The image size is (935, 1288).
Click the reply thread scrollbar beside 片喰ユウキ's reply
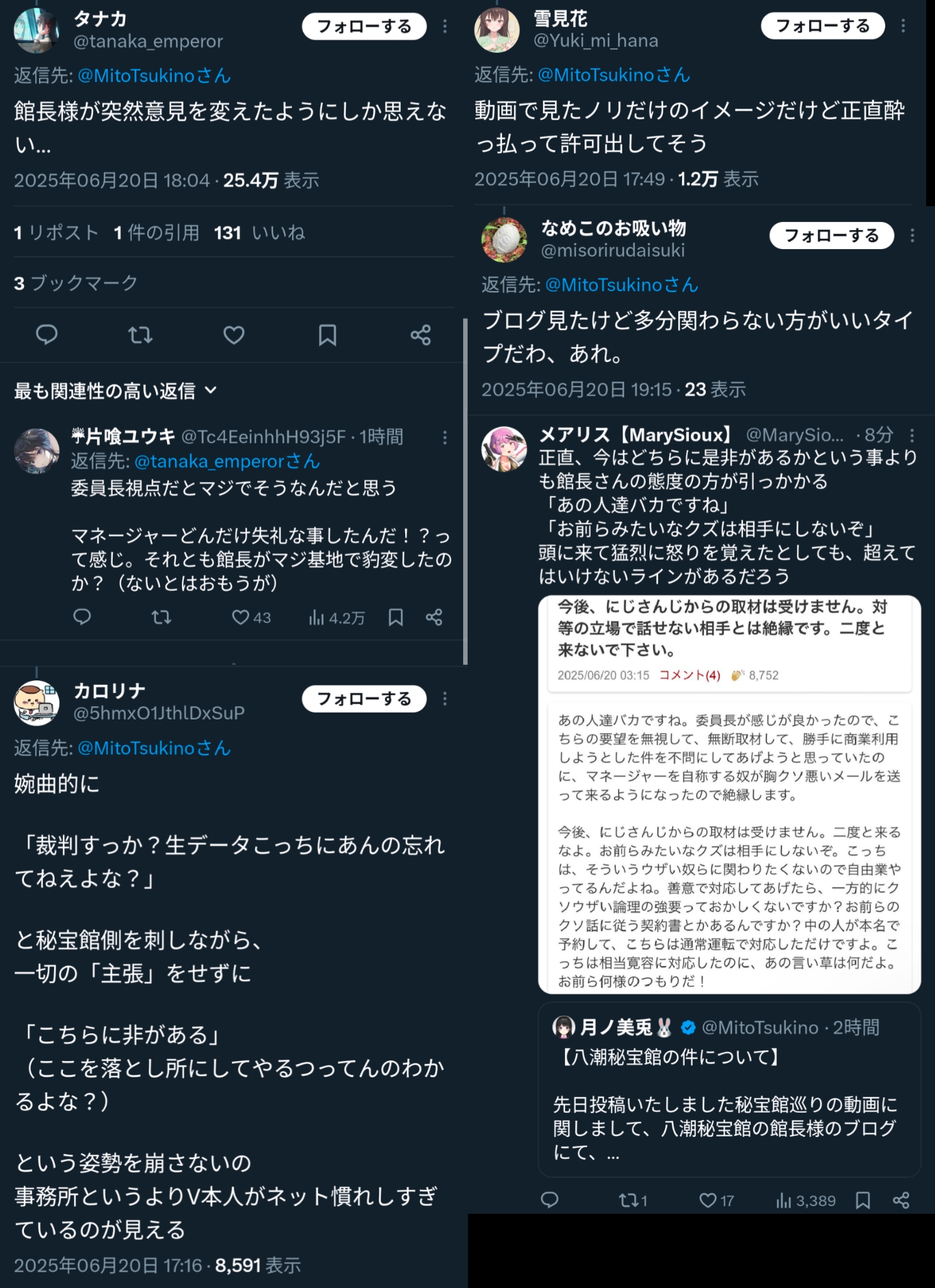pos(465,491)
